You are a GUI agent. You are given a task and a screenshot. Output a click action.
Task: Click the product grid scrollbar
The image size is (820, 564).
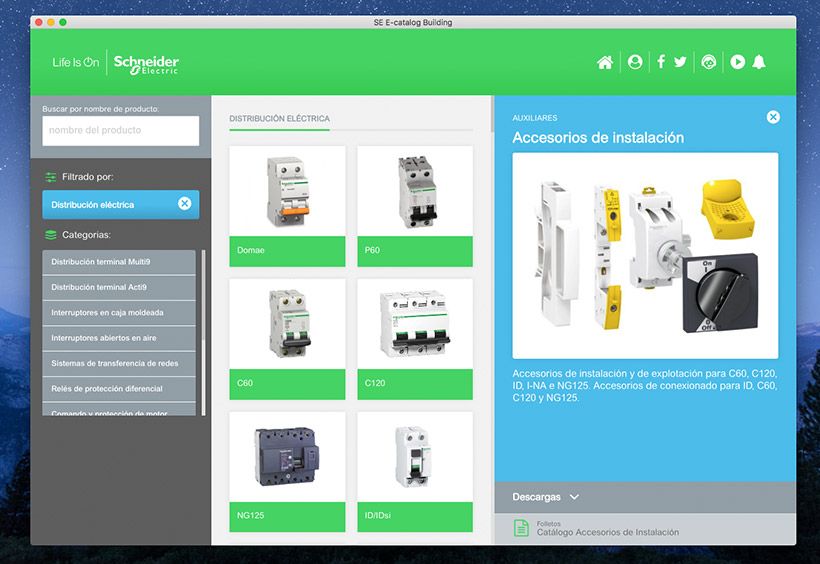492,114
